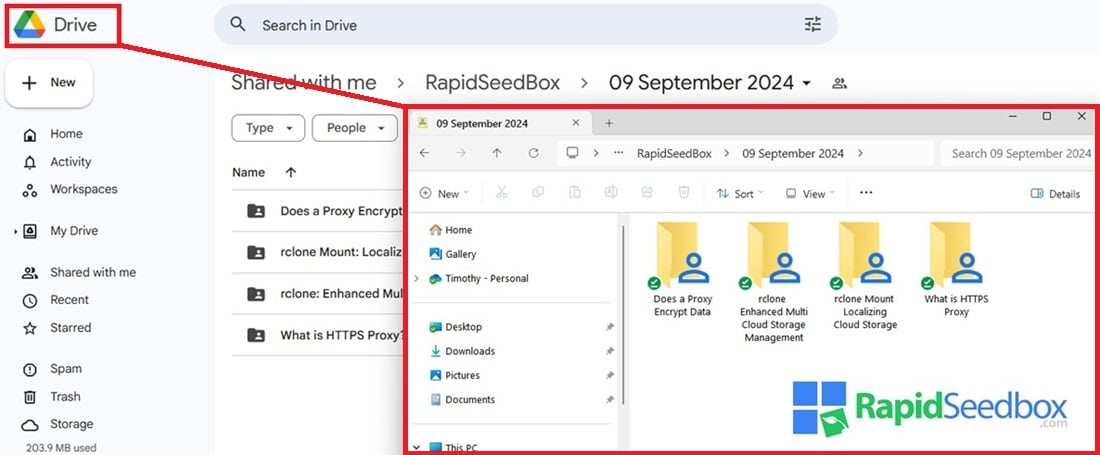The height and width of the screenshot is (455, 1100).
Task: Expand the Timothy - Personal tree arrow
Action: coord(417,278)
